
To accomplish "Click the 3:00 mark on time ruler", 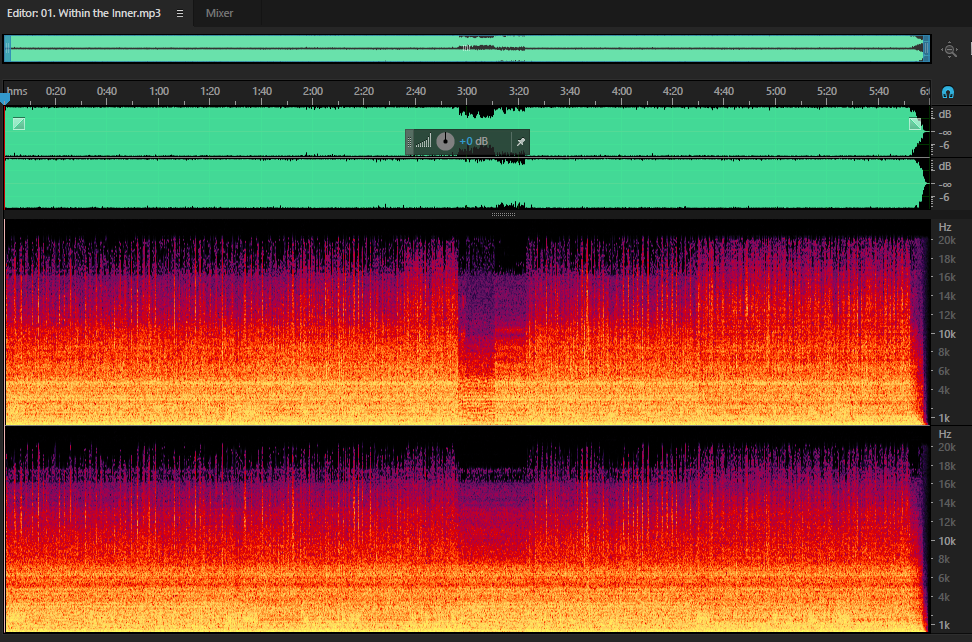I will tap(467, 91).
